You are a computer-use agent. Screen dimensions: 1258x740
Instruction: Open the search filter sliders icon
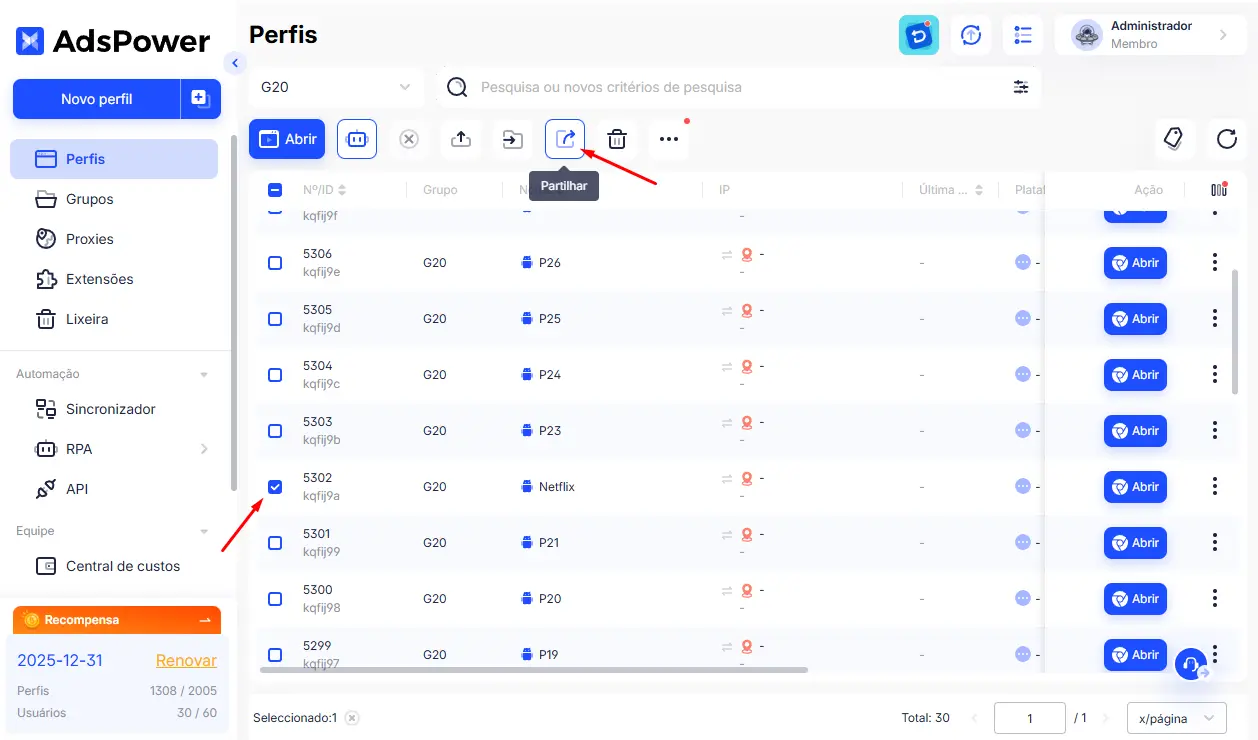click(x=1021, y=87)
